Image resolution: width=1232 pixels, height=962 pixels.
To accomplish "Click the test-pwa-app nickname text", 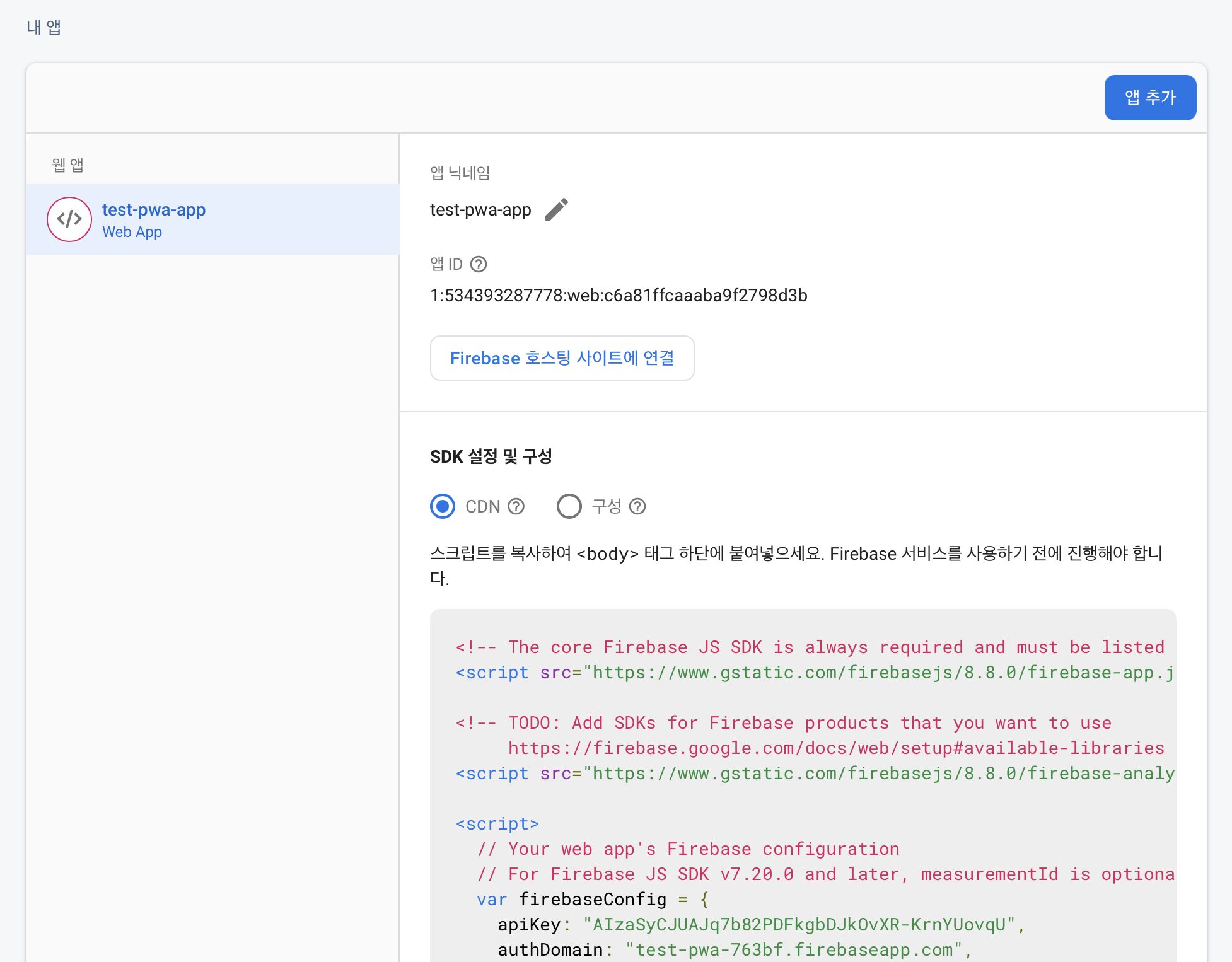I will [x=480, y=210].
